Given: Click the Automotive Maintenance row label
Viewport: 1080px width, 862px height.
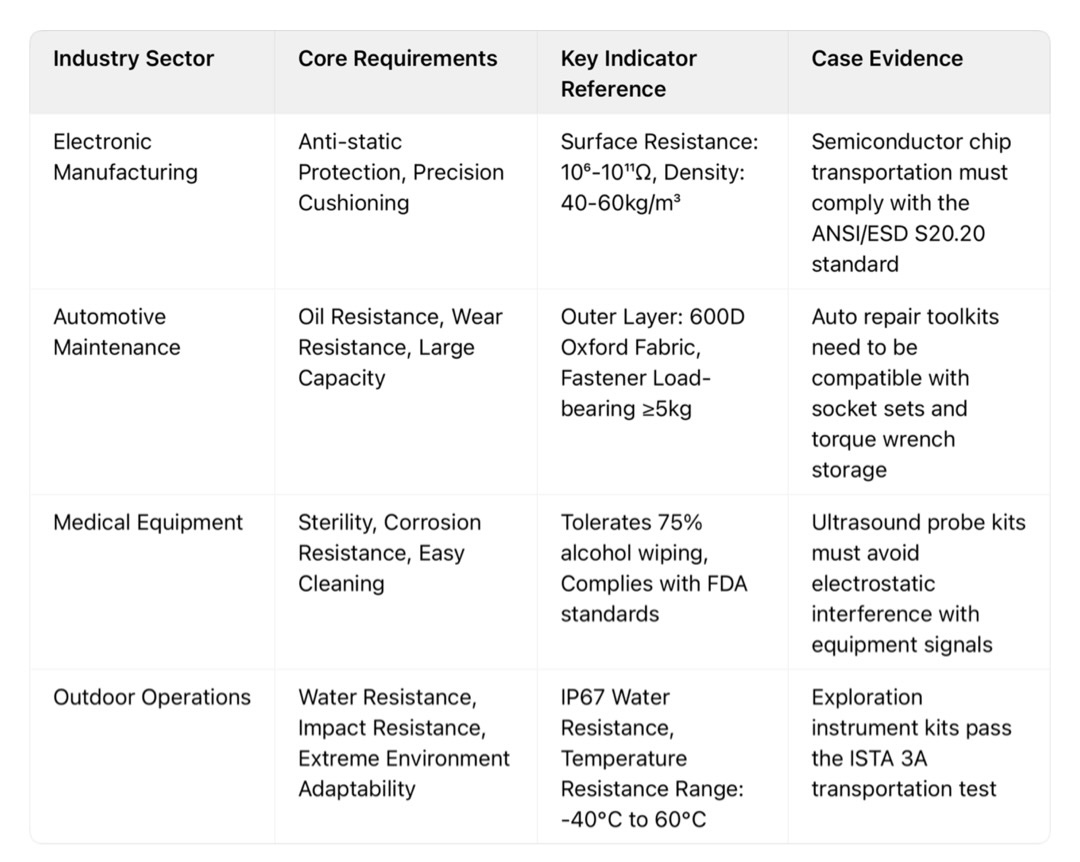Looking at the screenshot, I should [x=116, y=332].
